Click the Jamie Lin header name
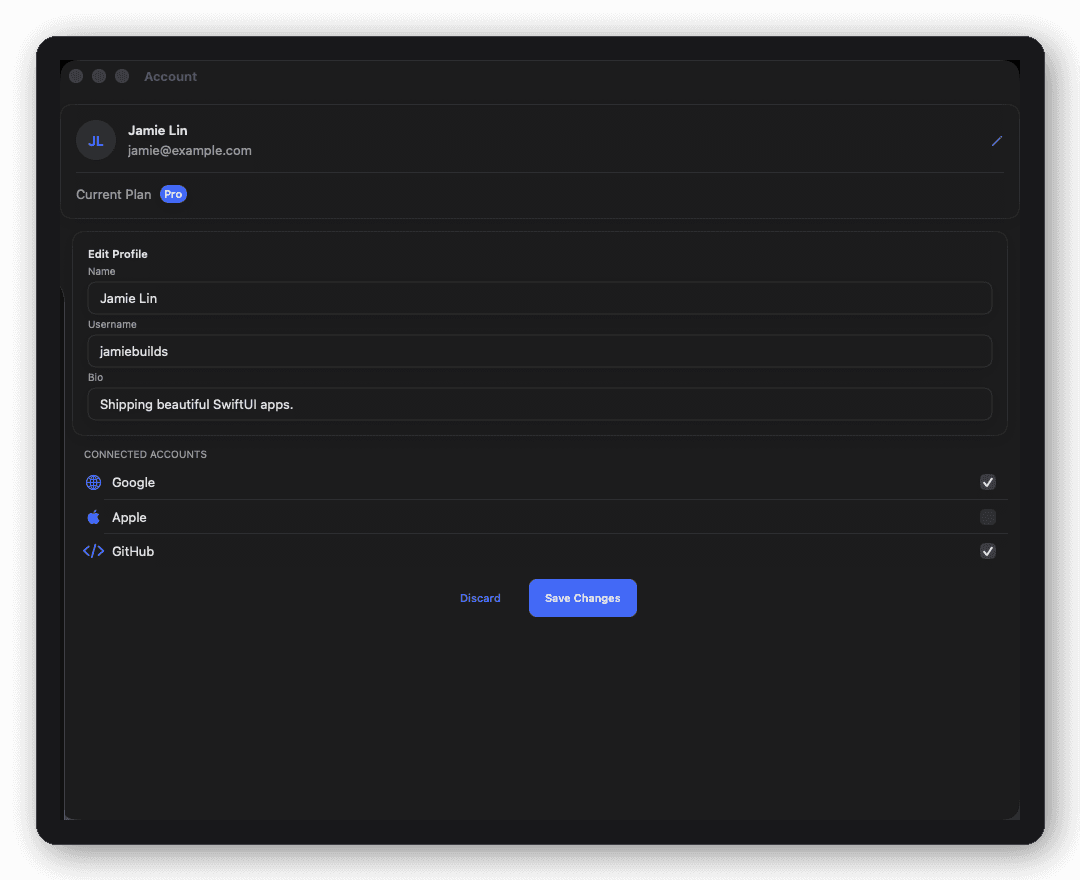The height and width of the screenshot is (880, 1080). (158, 130)
